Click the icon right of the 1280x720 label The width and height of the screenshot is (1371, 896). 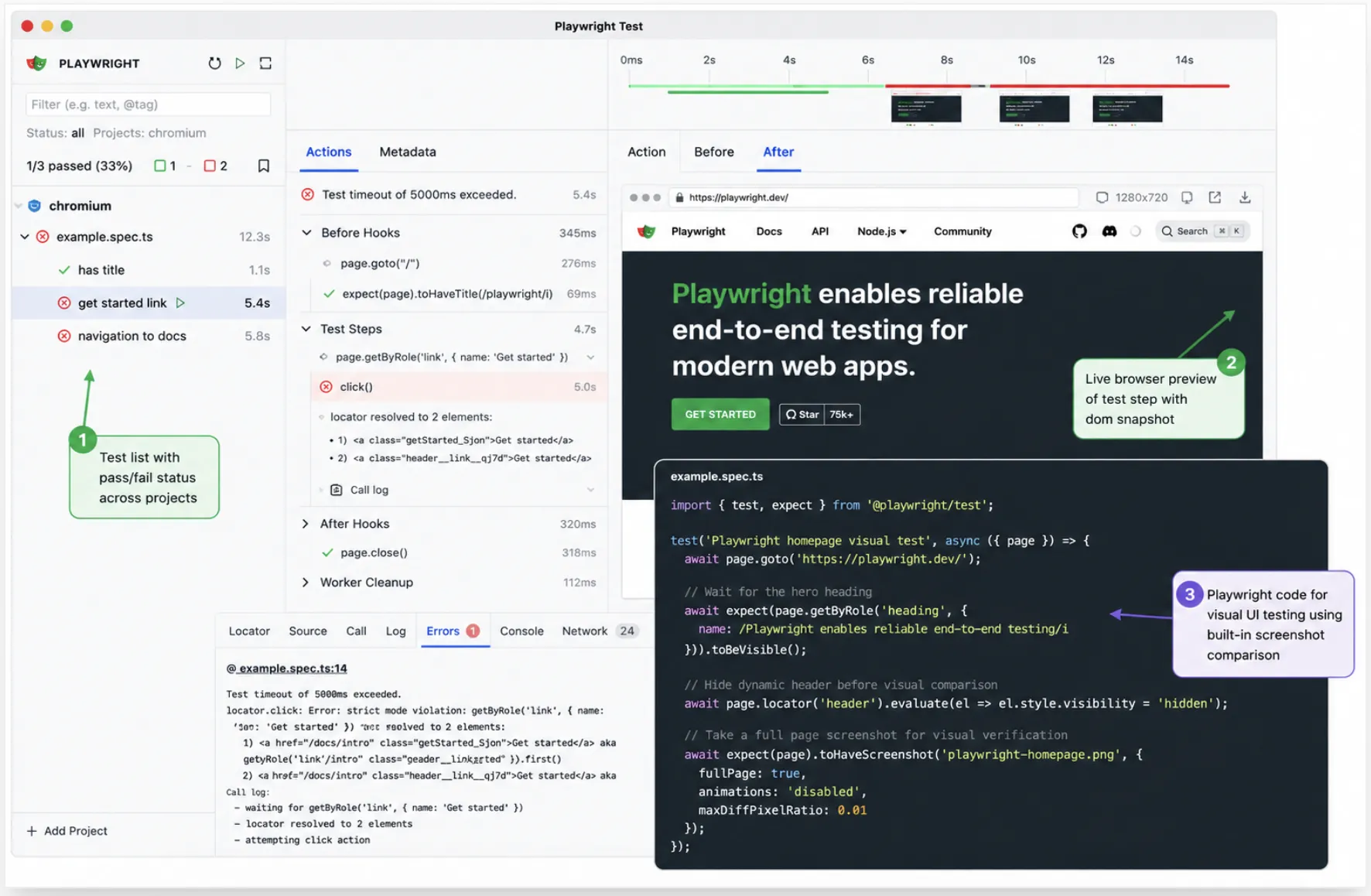1187,197
